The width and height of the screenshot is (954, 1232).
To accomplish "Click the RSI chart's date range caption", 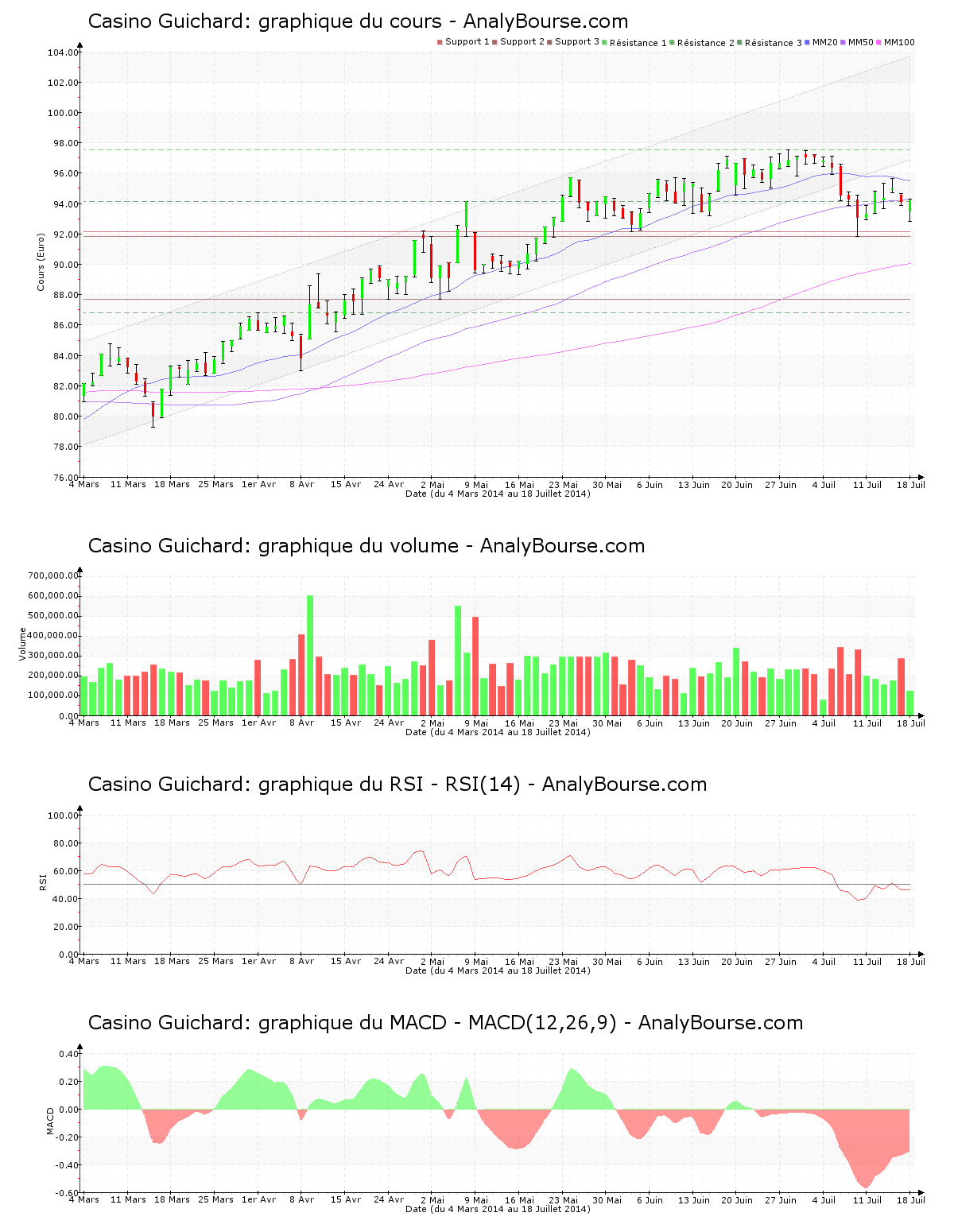I will coord(498,970).
